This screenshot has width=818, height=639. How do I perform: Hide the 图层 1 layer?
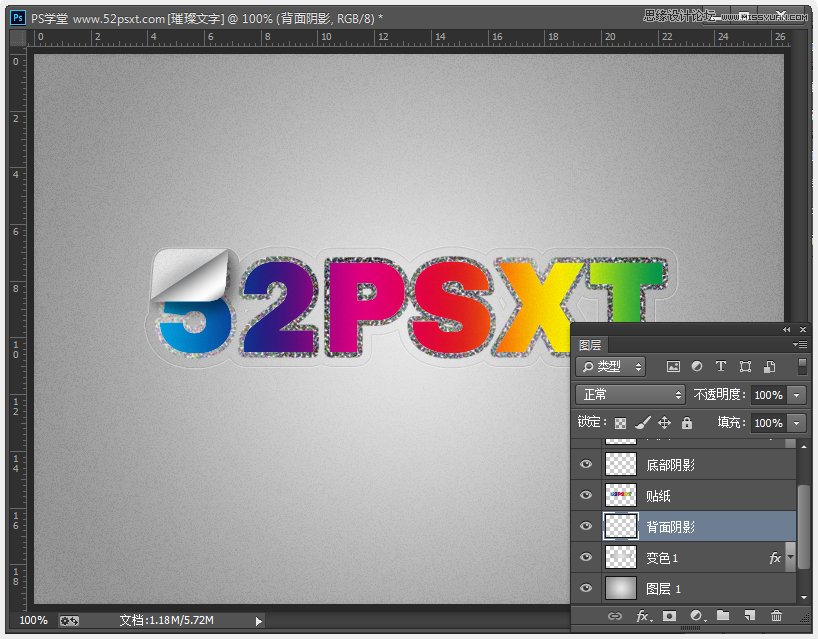(x=586, y=588)
